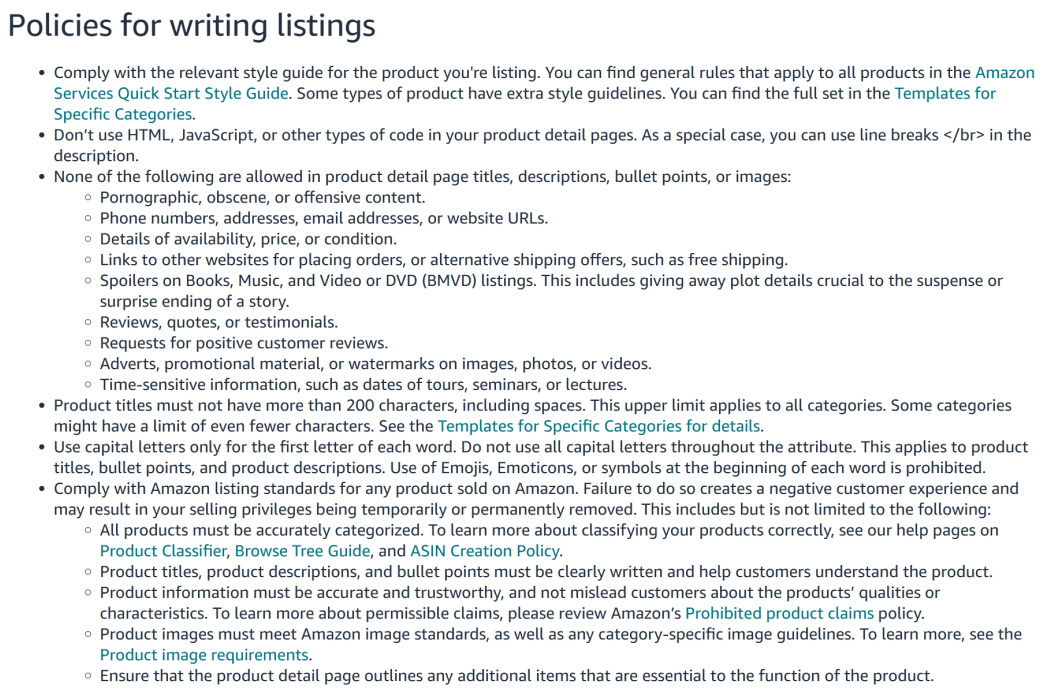Click the Browse Tree Guide link

click(304, 551)
